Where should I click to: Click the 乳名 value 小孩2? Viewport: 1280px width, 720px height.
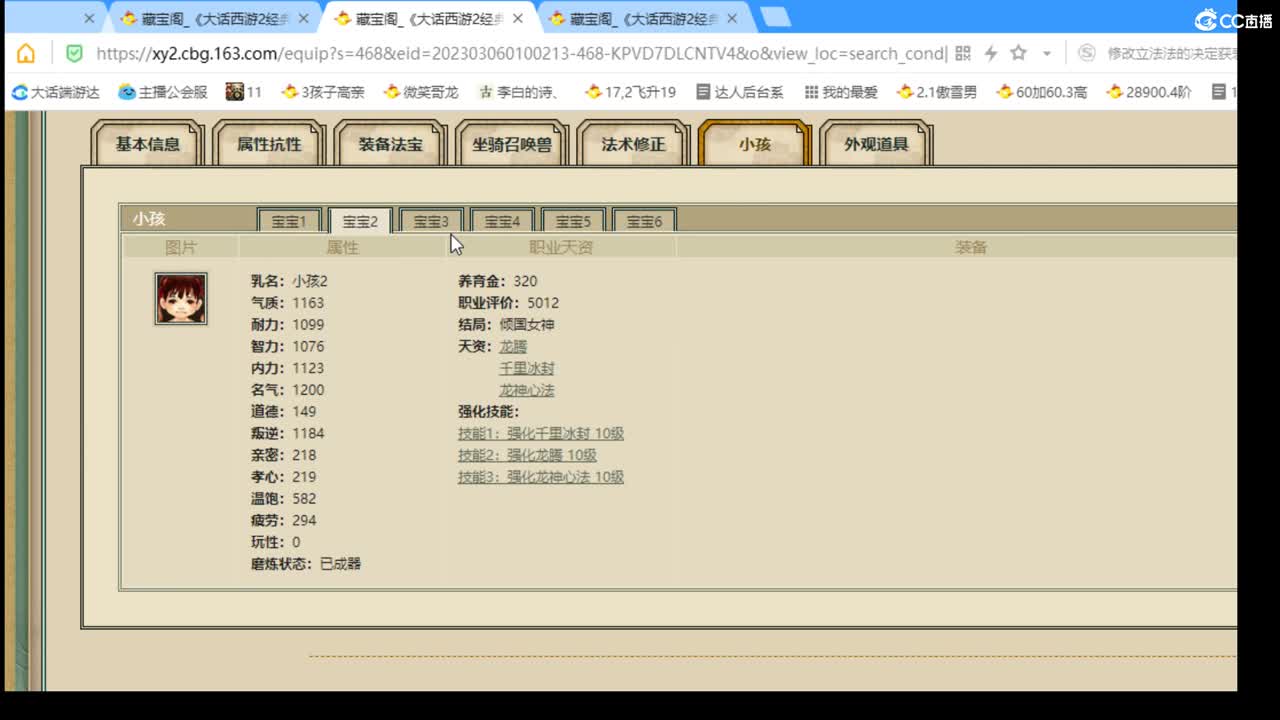click(x=310, y=281)
